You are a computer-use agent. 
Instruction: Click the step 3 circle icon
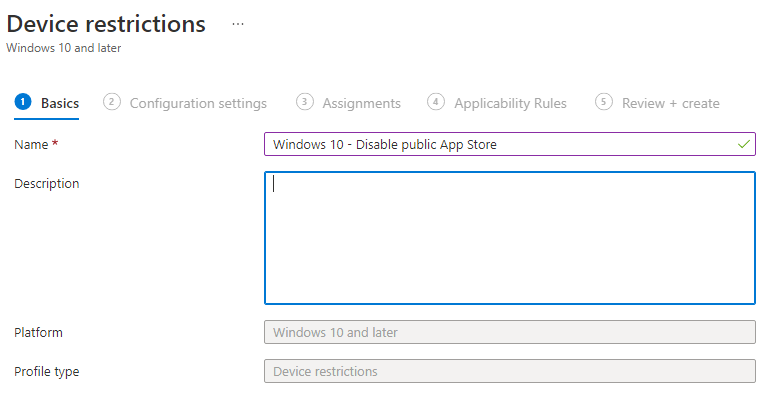[305, 102]
